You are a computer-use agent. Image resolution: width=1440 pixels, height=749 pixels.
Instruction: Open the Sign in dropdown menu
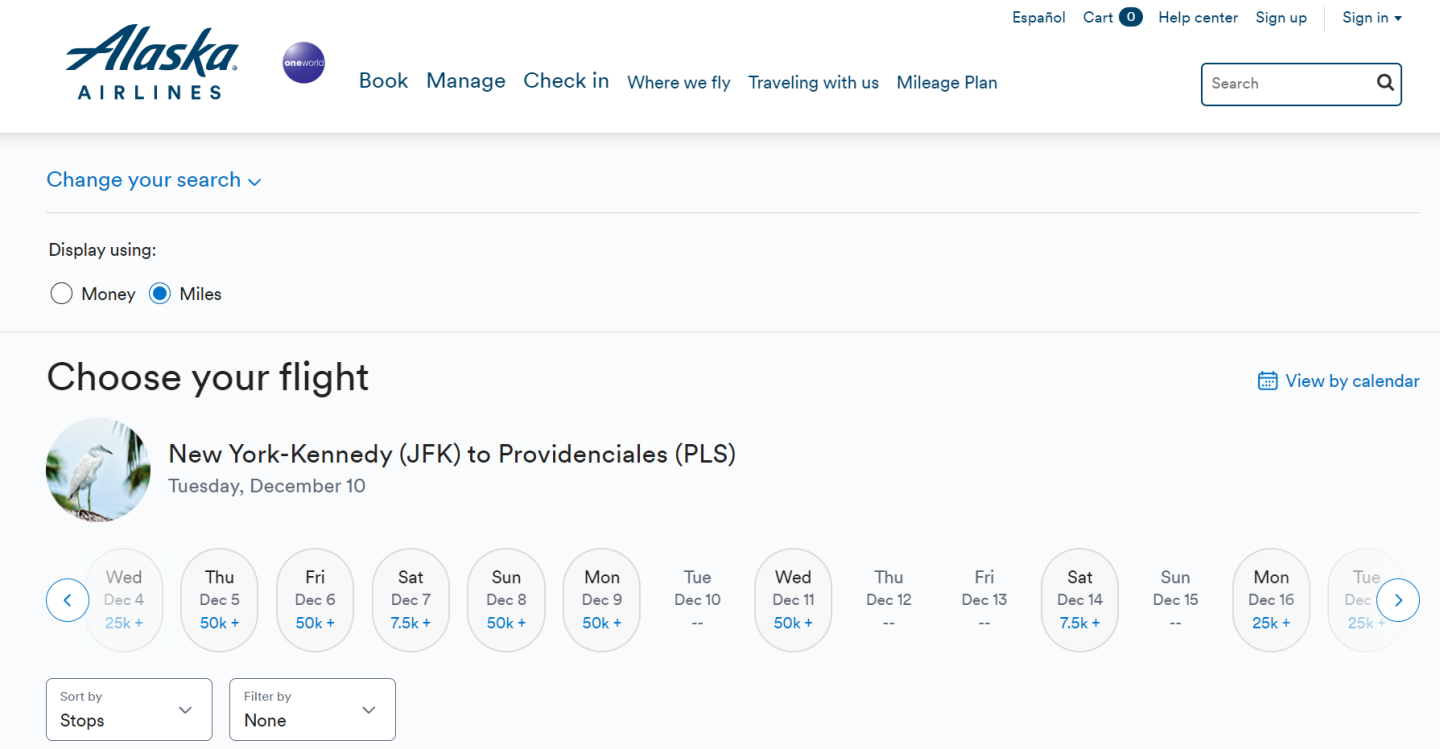[x=1371, y=17]
